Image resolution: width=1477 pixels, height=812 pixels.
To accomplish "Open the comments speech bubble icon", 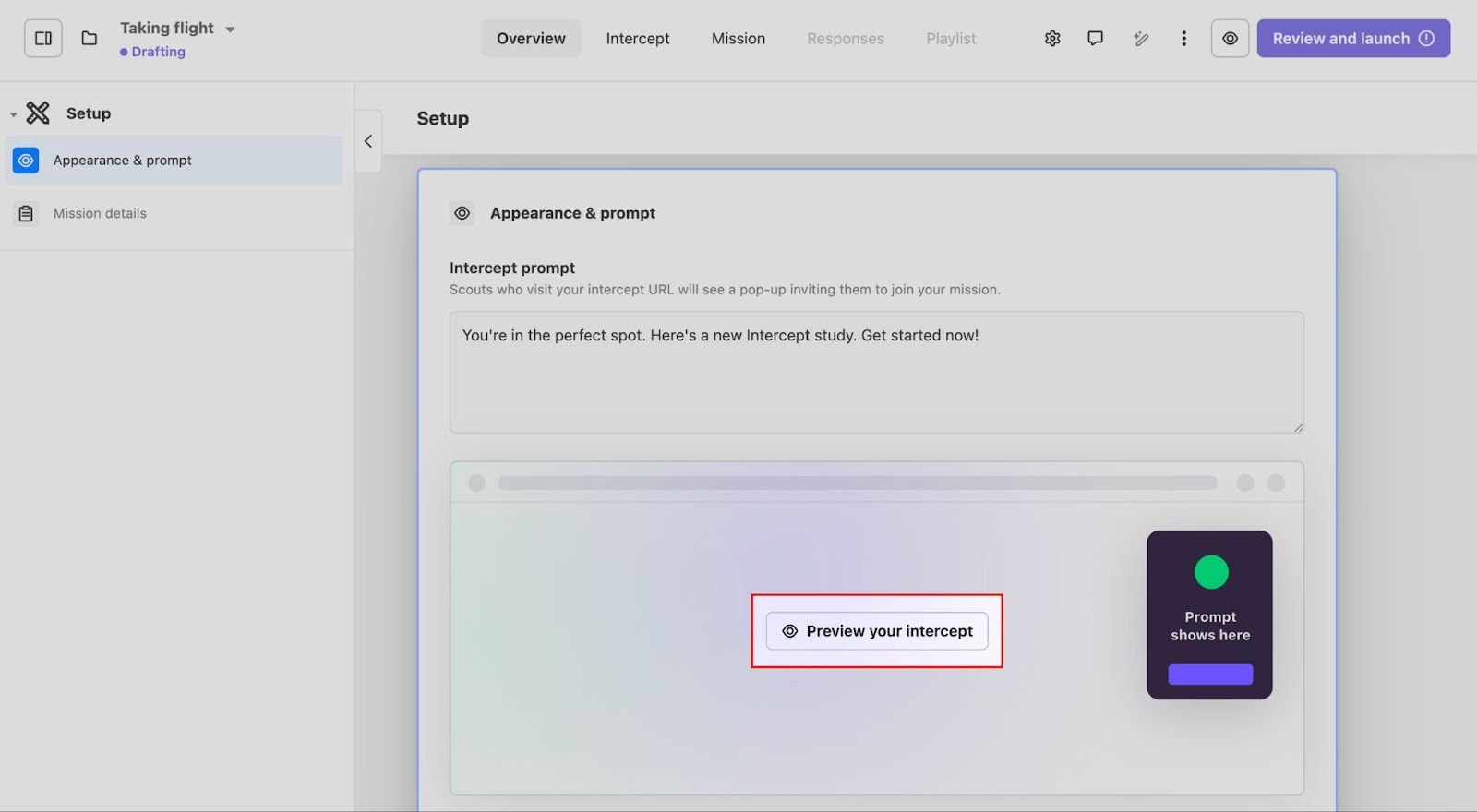I will (x=1095, y=39).
